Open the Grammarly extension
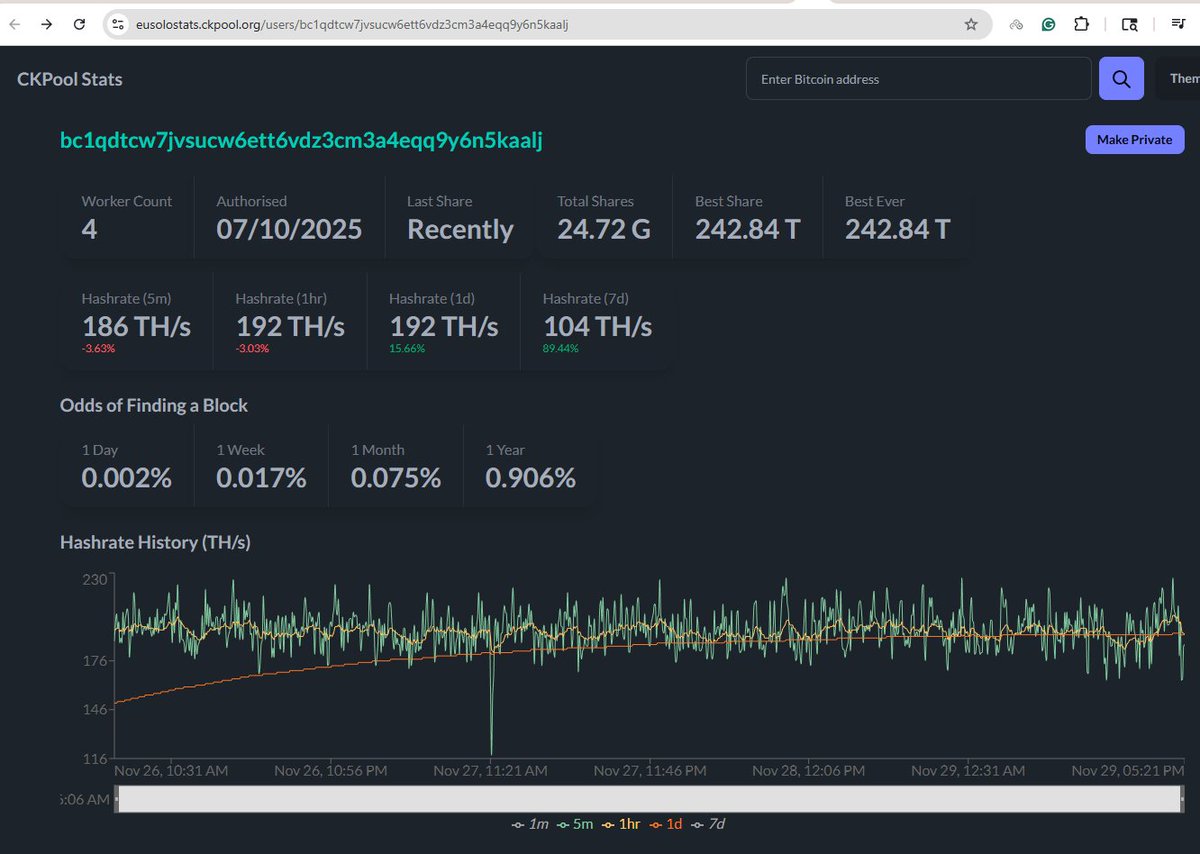This screenshot has width=1200, height=854. pyautogui.click(x=1048, y=25)
